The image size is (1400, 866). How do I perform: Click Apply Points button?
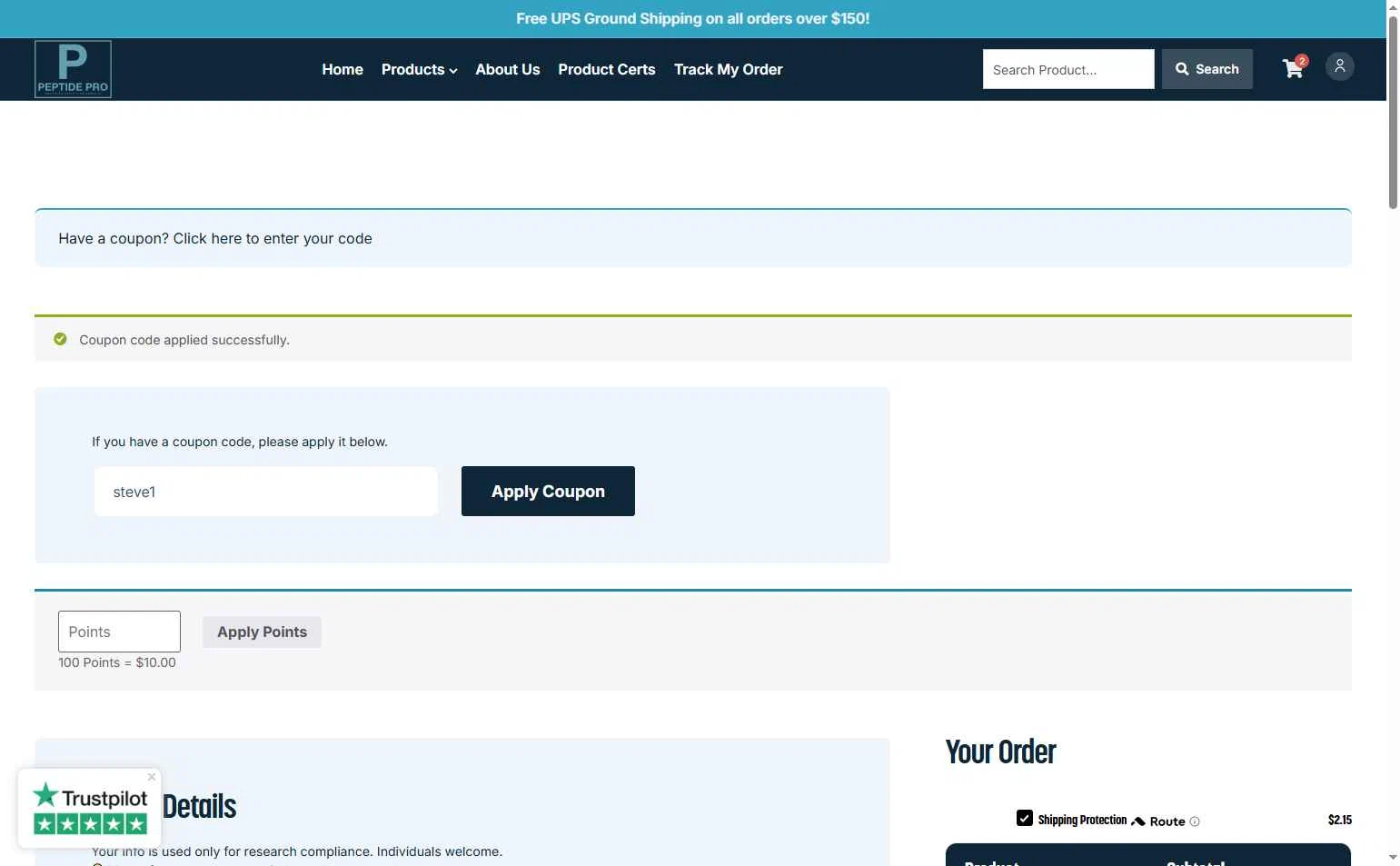point(262,632)
